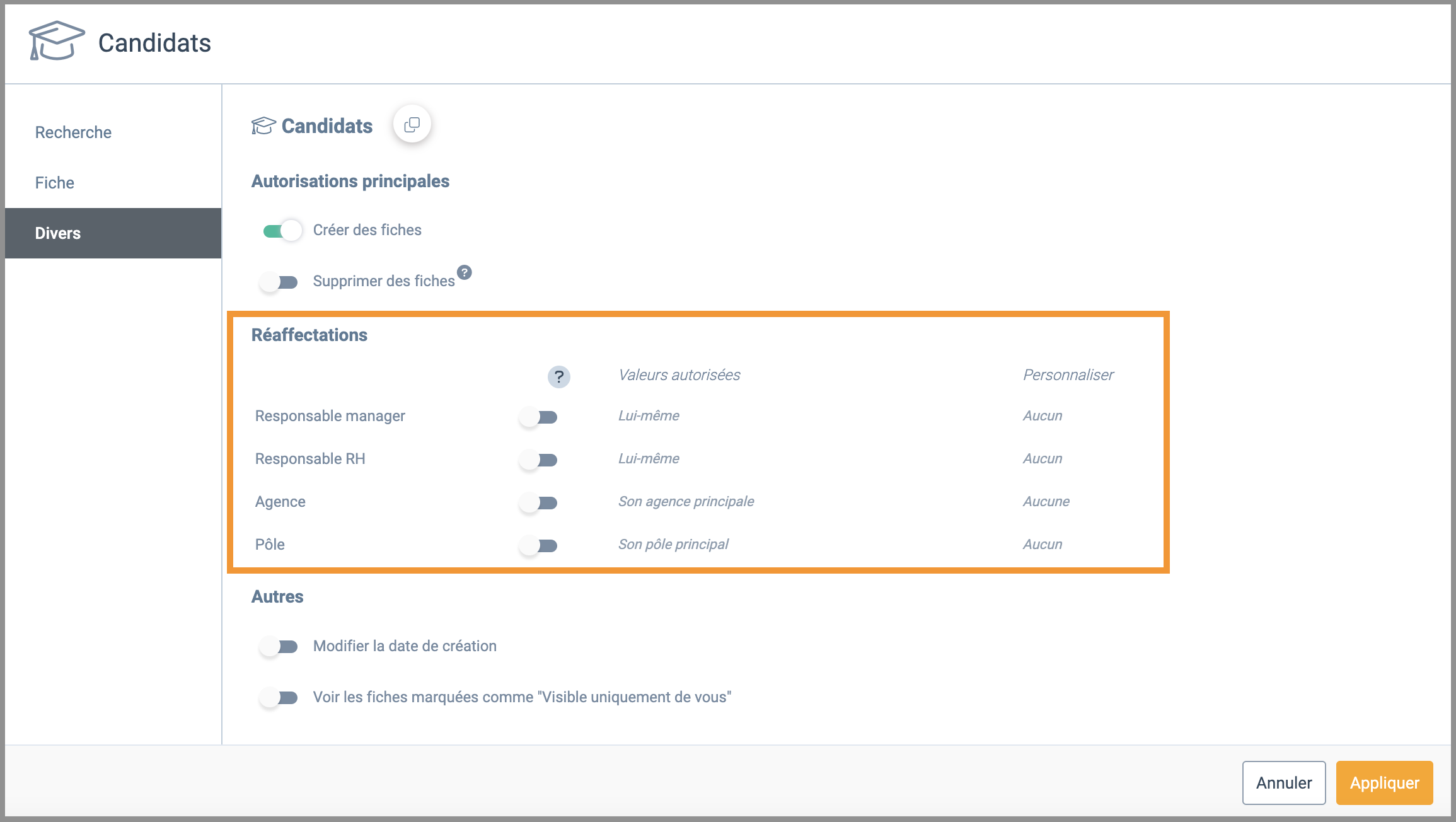Click the copy permissions icon beside Candidats
Viewport: 1456px width, 822px height.
tap(412, 124)
